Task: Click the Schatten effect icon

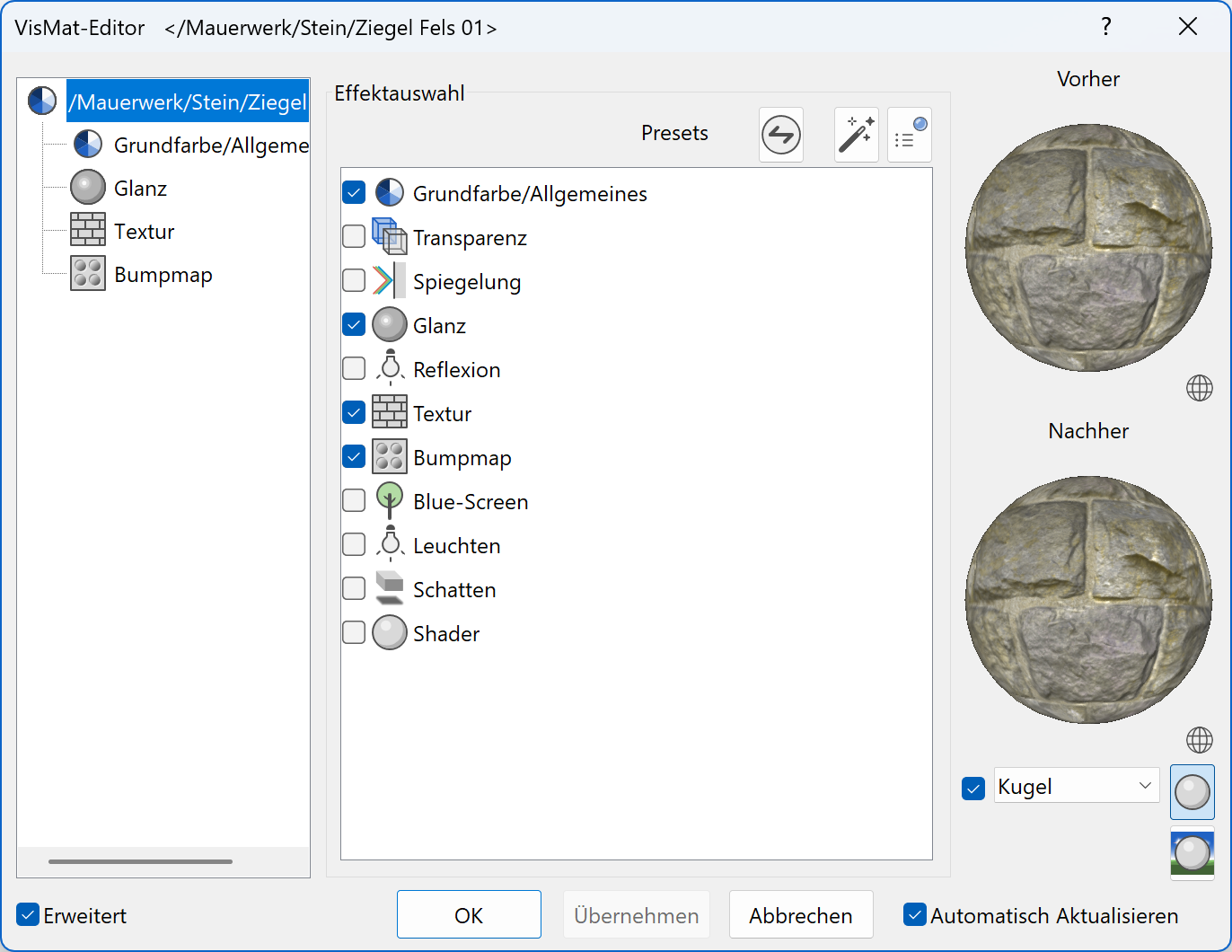Action: (x=390, y=588)
